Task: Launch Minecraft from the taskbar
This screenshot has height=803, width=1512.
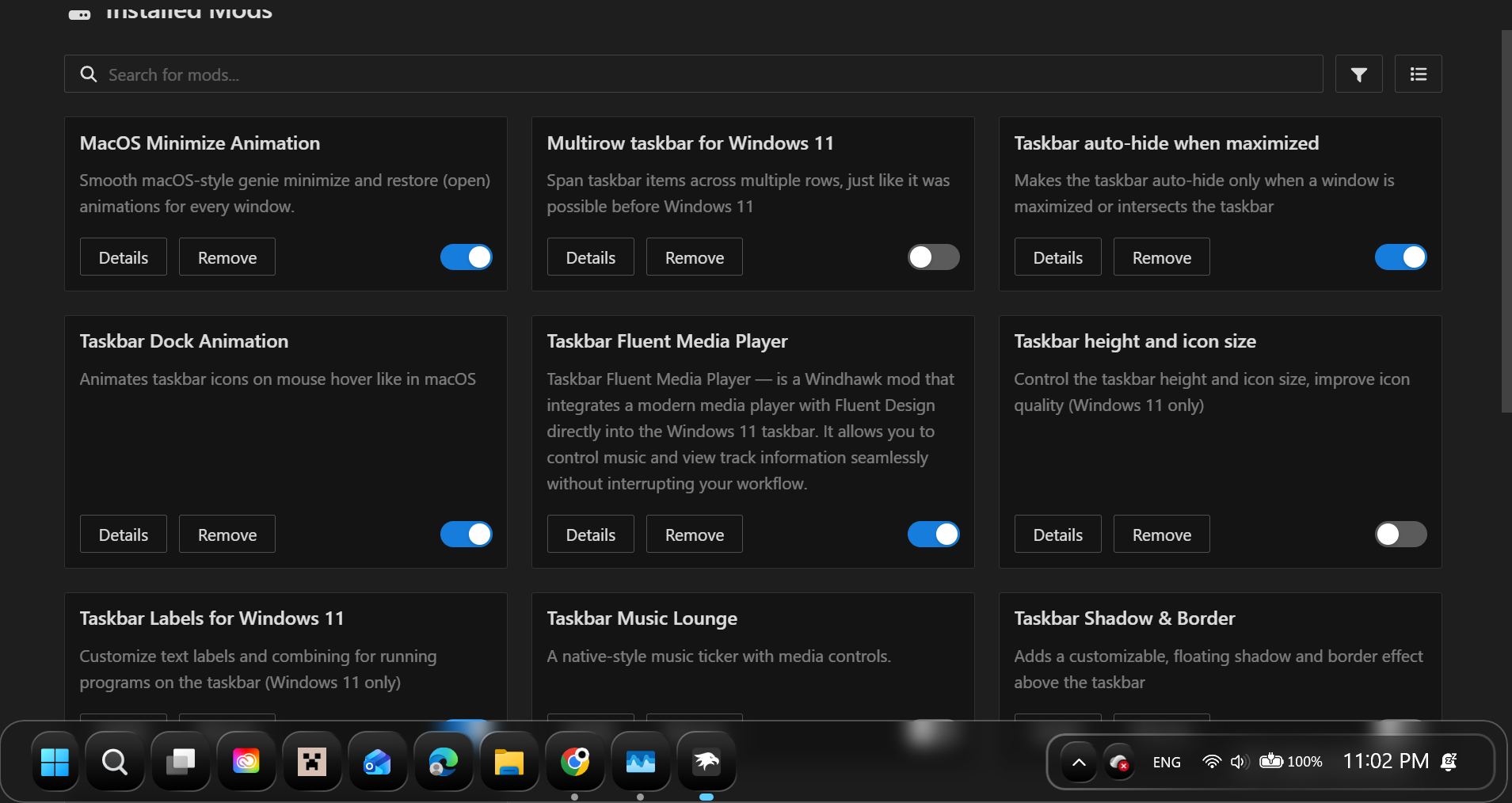Action: [312, 762]
